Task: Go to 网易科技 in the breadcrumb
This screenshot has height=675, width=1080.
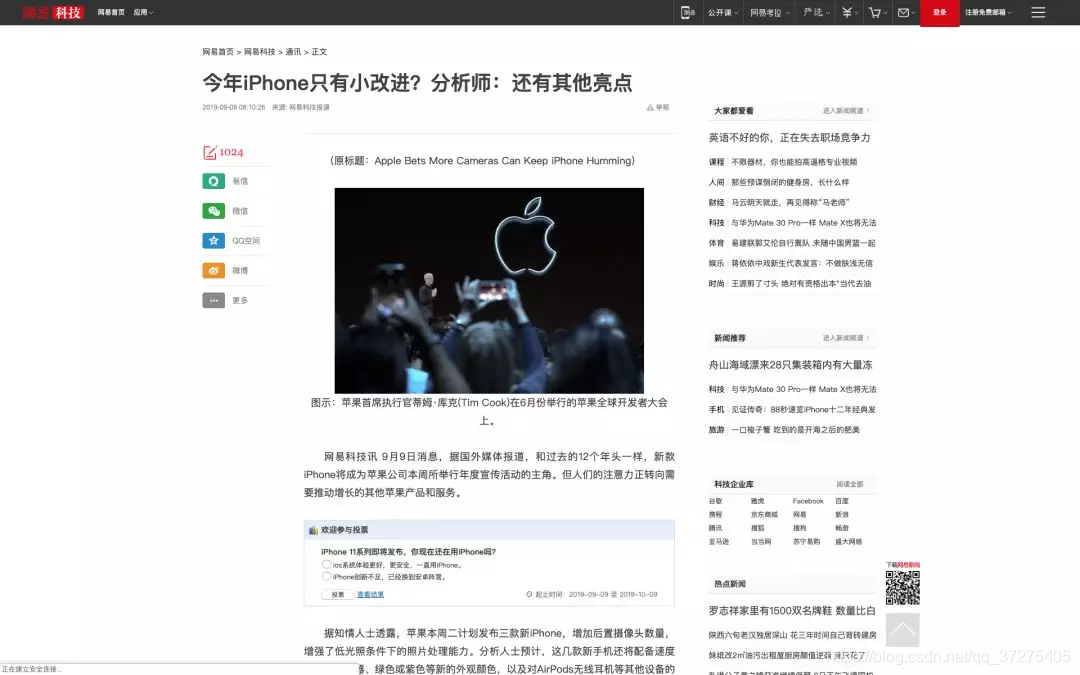Action: pos(259,52)
